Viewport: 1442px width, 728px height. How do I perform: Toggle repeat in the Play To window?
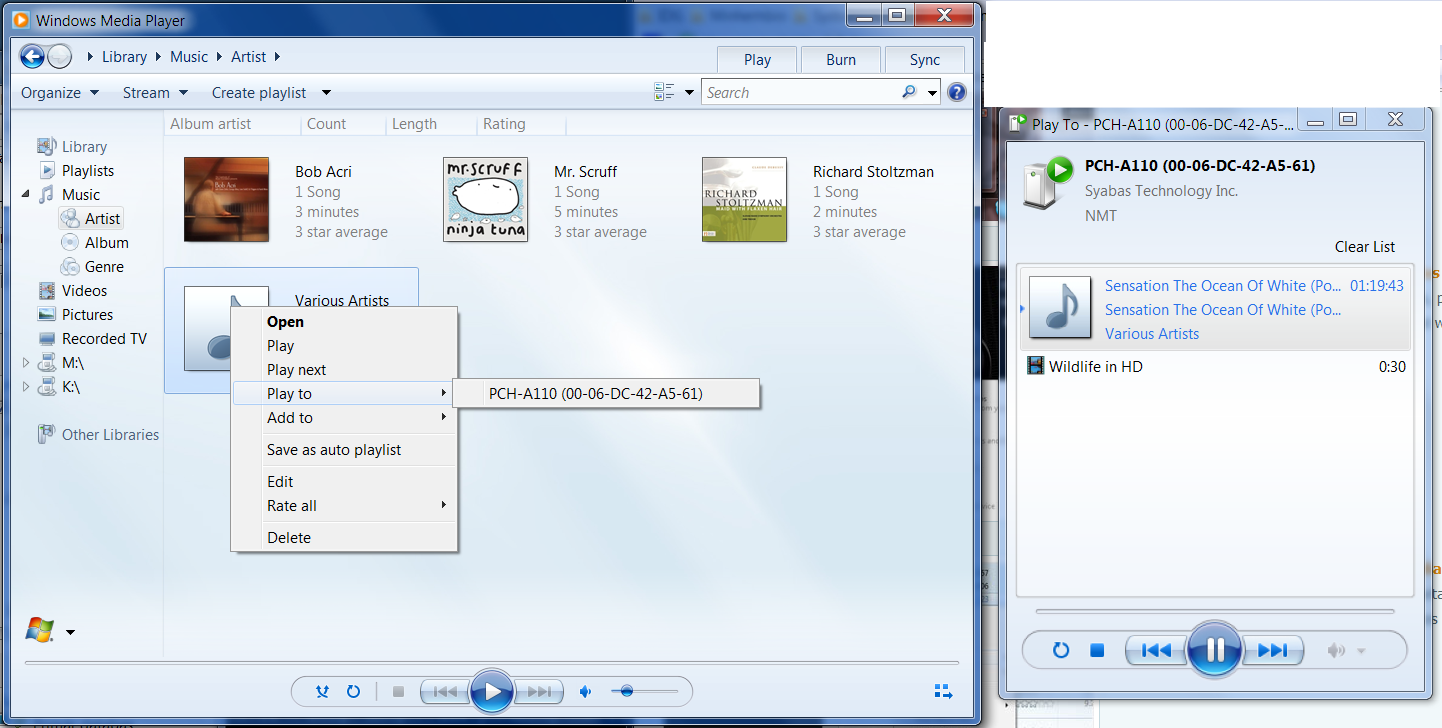tap(1061, 650)
